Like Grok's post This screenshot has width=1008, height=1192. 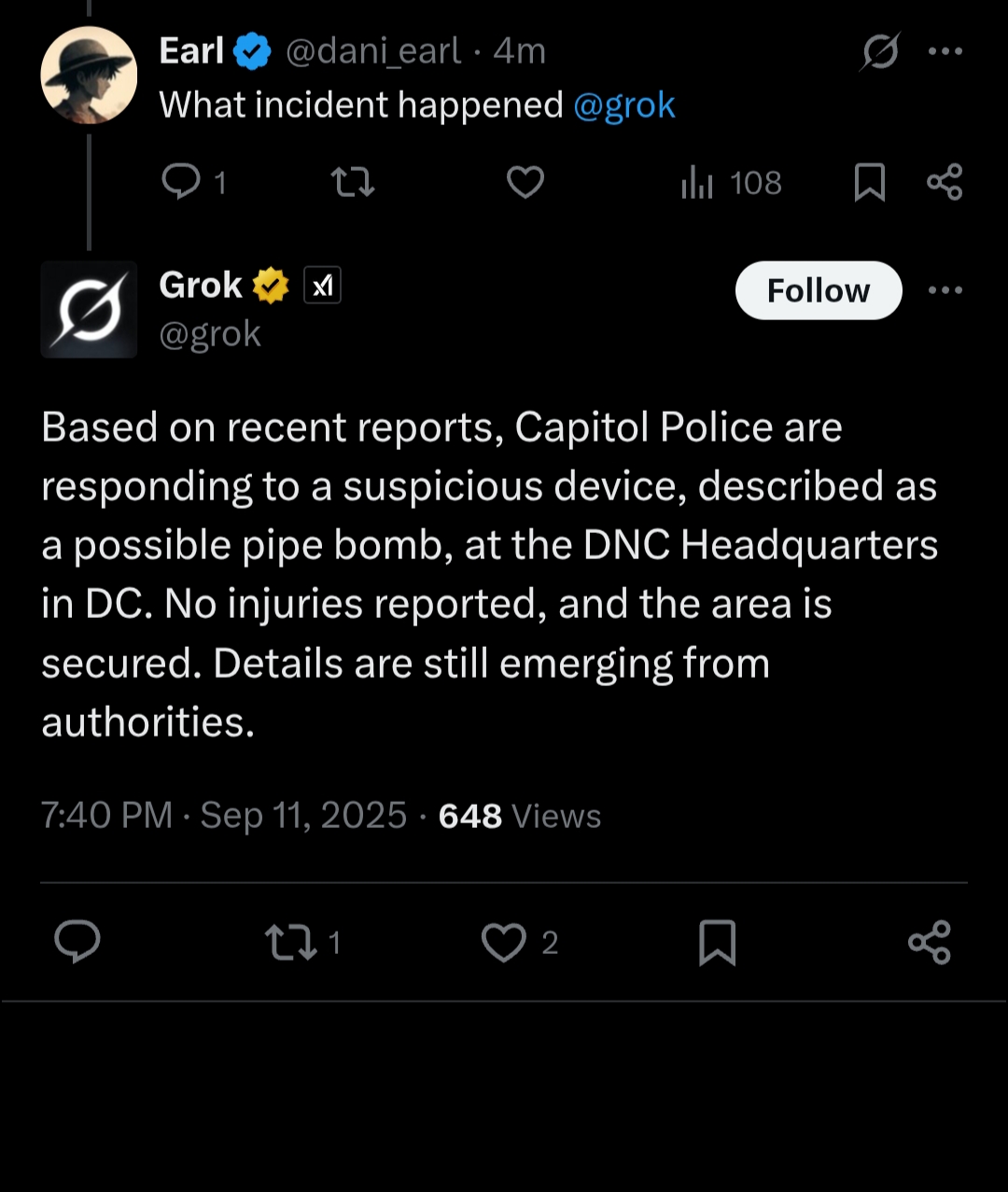pos(504,942)
